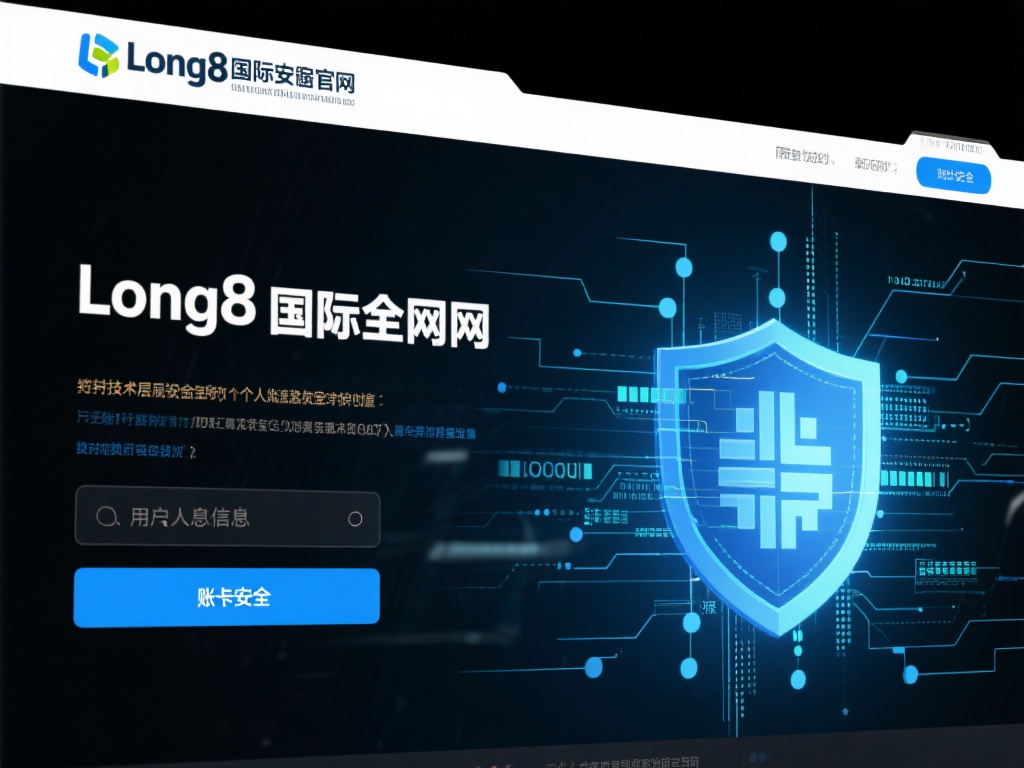Select the small tab above the header button

[951, 145]
